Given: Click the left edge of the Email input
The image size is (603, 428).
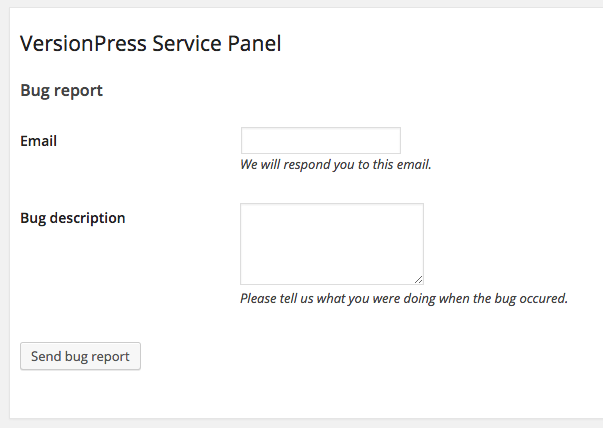Looking at the screenshot, I should 245,140.
